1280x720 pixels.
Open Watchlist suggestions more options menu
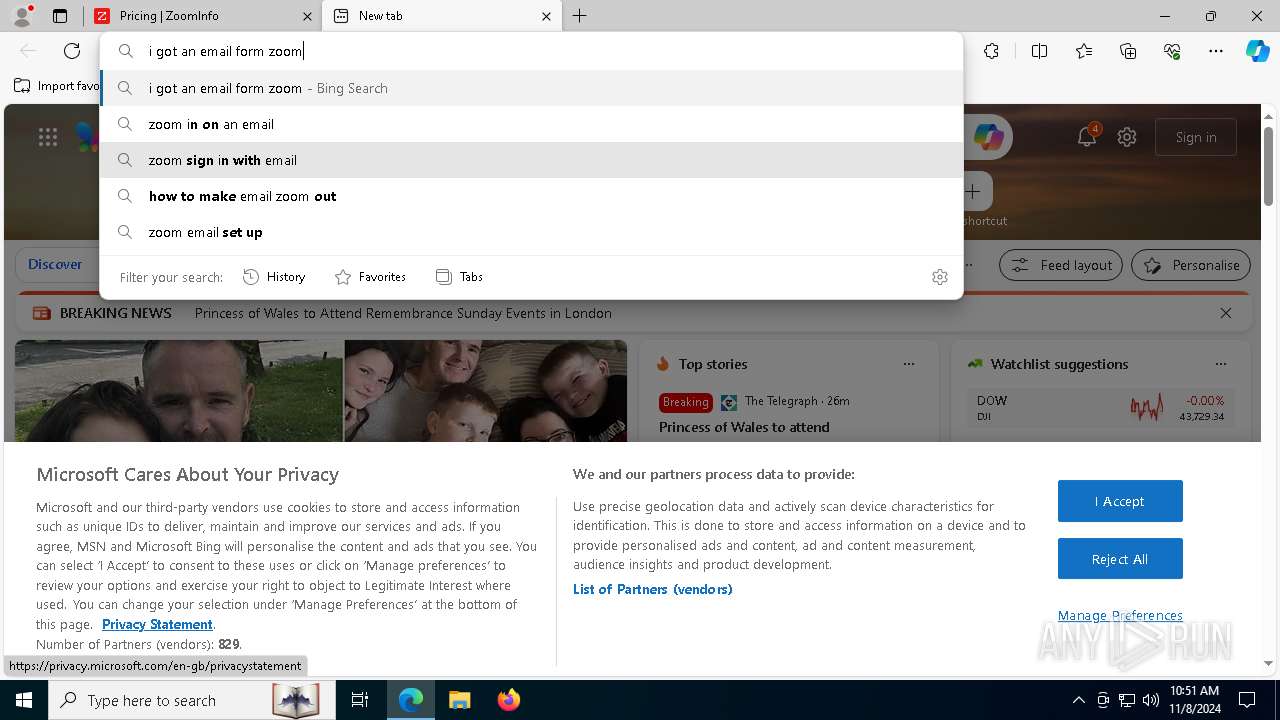(x=1221, y=364)
